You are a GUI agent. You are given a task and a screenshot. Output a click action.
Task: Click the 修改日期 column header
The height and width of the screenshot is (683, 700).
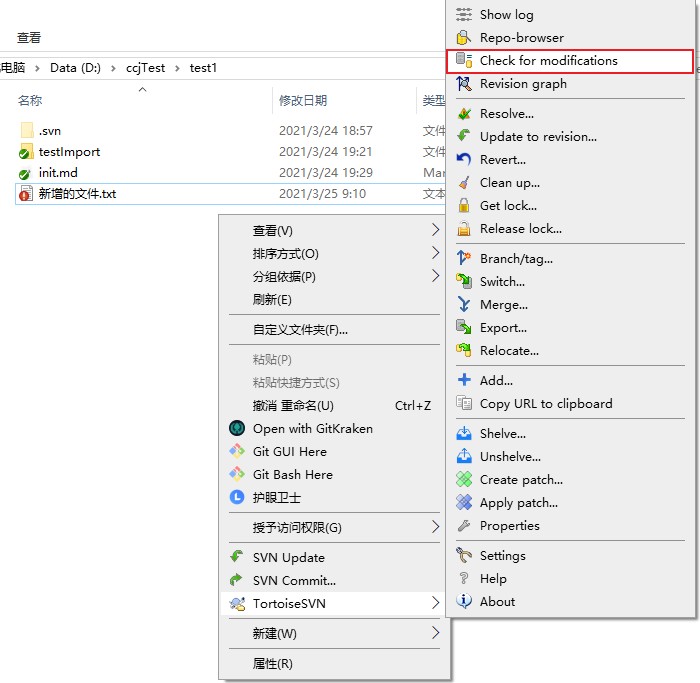(303, 101)
